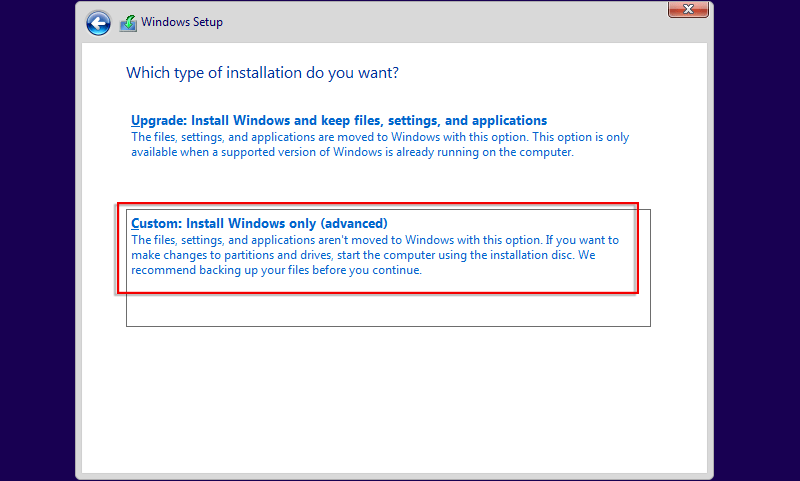The height and width of the screenshot is (481, 800).
Task: Click the underlined "Custom:" word
Action: [x=156, y=223]
